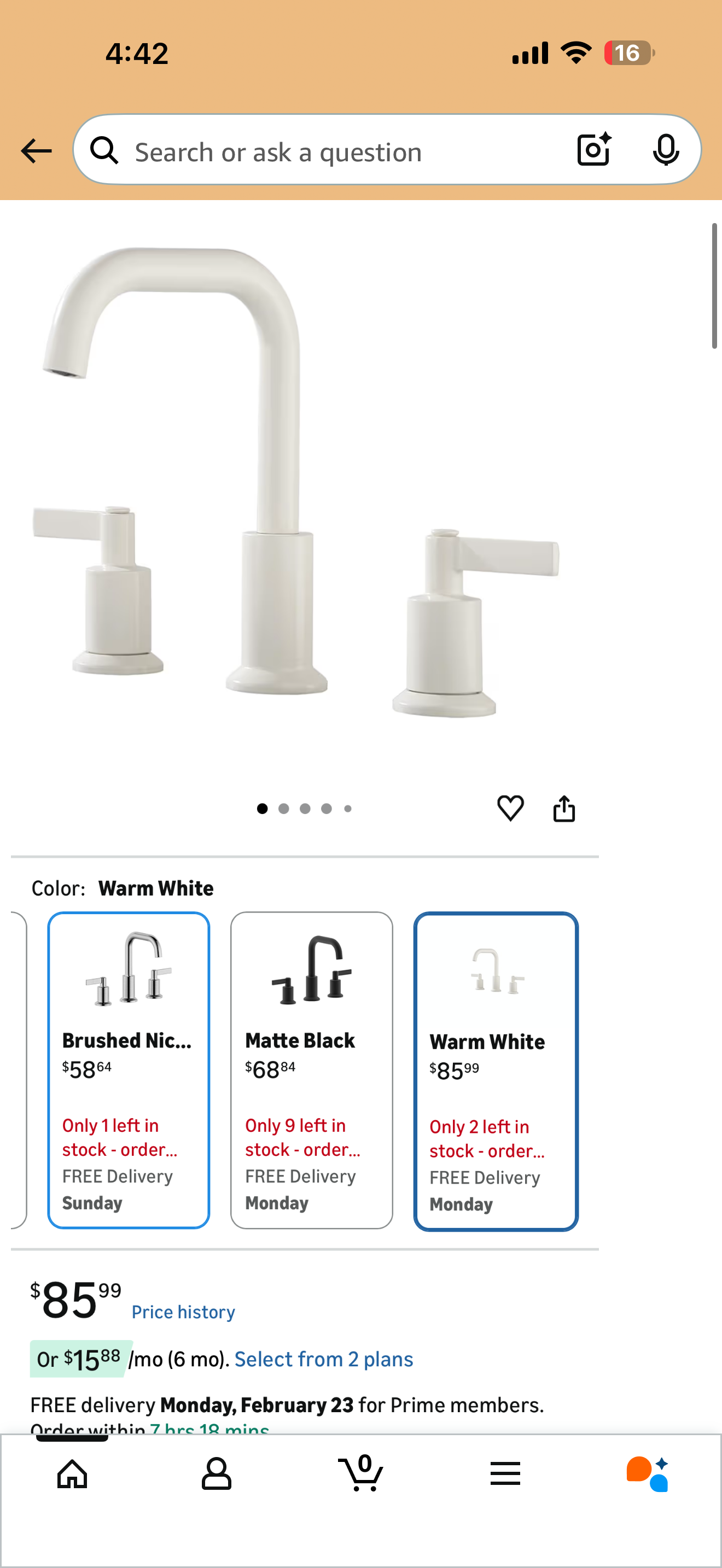Jump to fourth product image dot

point(327,809)
